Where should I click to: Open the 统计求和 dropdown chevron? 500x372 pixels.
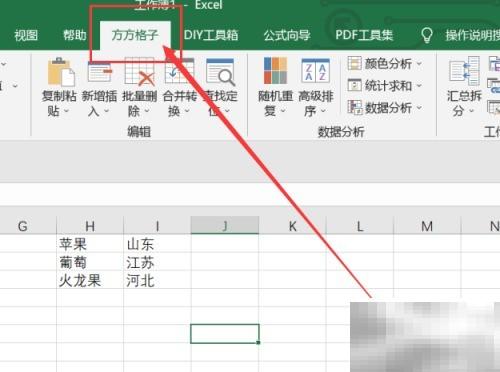(x=419, y=86)
